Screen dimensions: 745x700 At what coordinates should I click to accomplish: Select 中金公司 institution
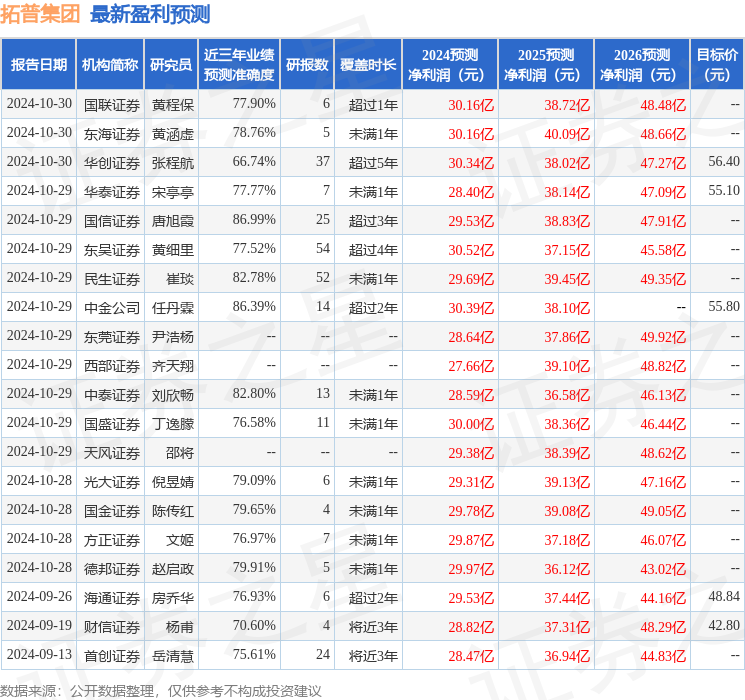[112, 308]
